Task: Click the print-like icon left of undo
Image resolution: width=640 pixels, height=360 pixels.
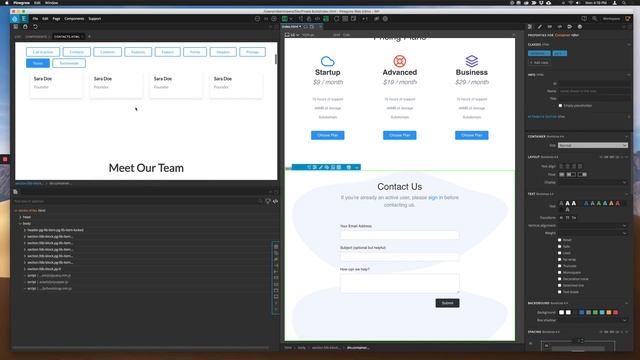Action: pyautogui.click(x=25, y=27)
